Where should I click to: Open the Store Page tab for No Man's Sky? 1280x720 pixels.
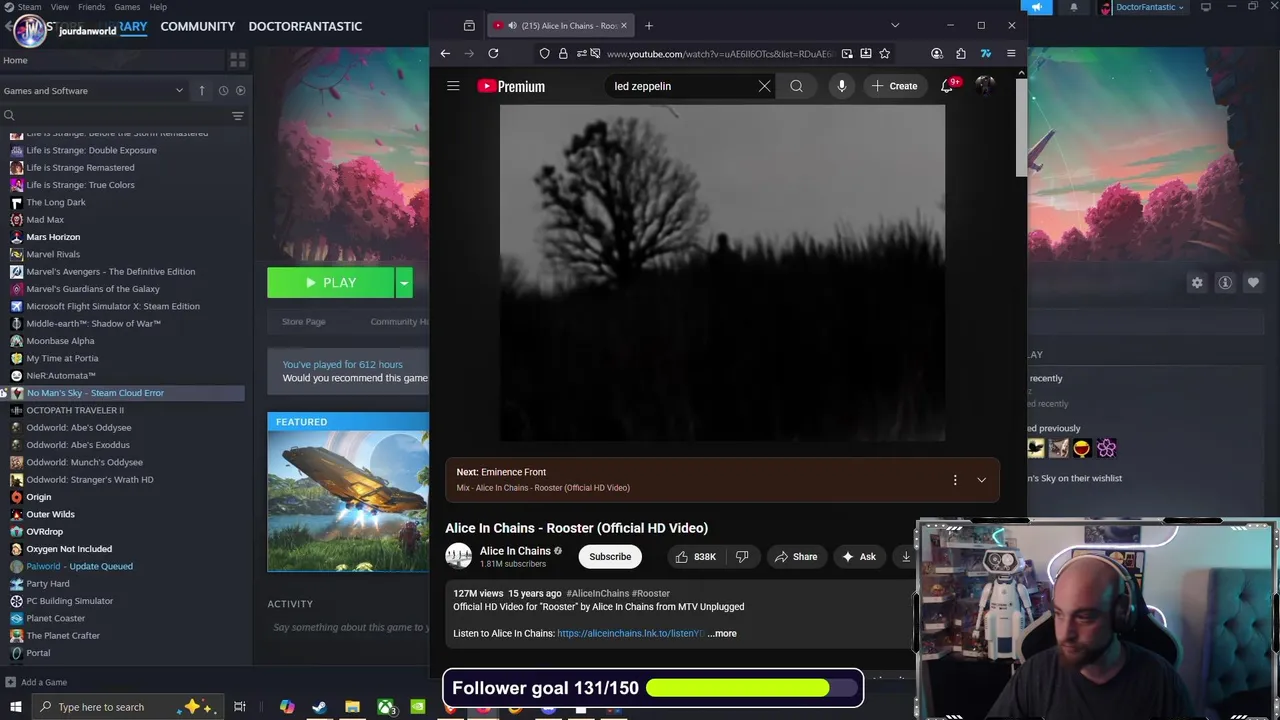pyautogui.click(x=303, y=321)
